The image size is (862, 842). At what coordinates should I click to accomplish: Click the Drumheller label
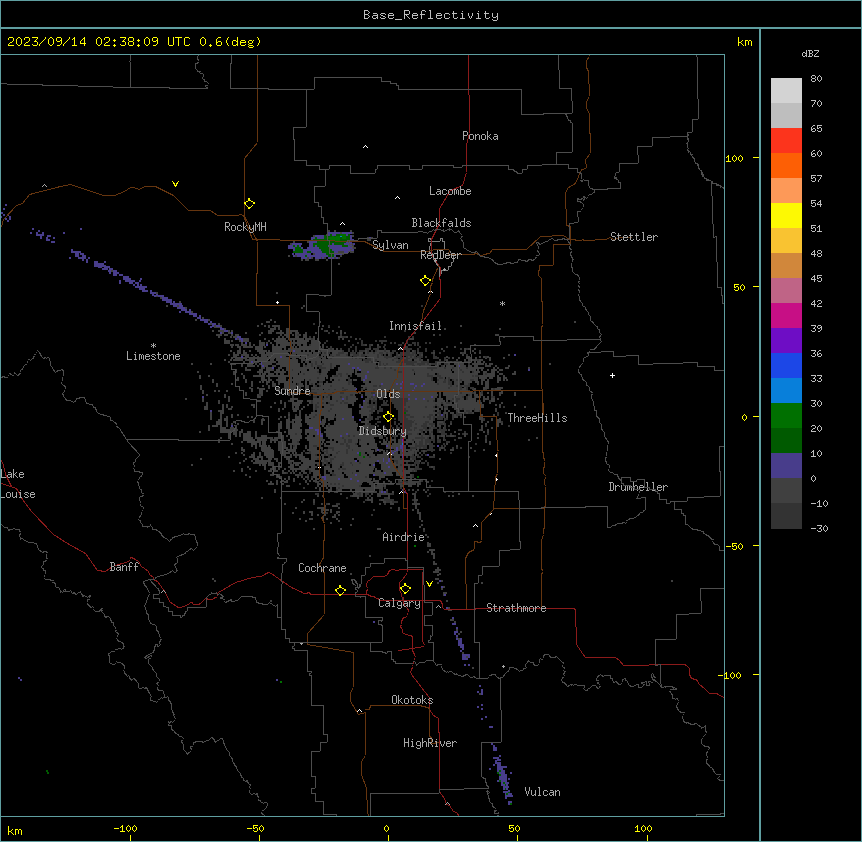coord(638,487)
